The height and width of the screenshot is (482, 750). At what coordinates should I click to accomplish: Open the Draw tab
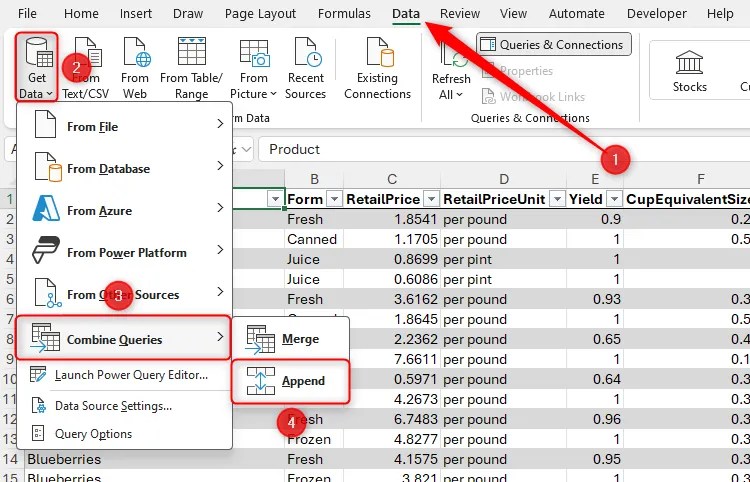[x=188, y=13]
